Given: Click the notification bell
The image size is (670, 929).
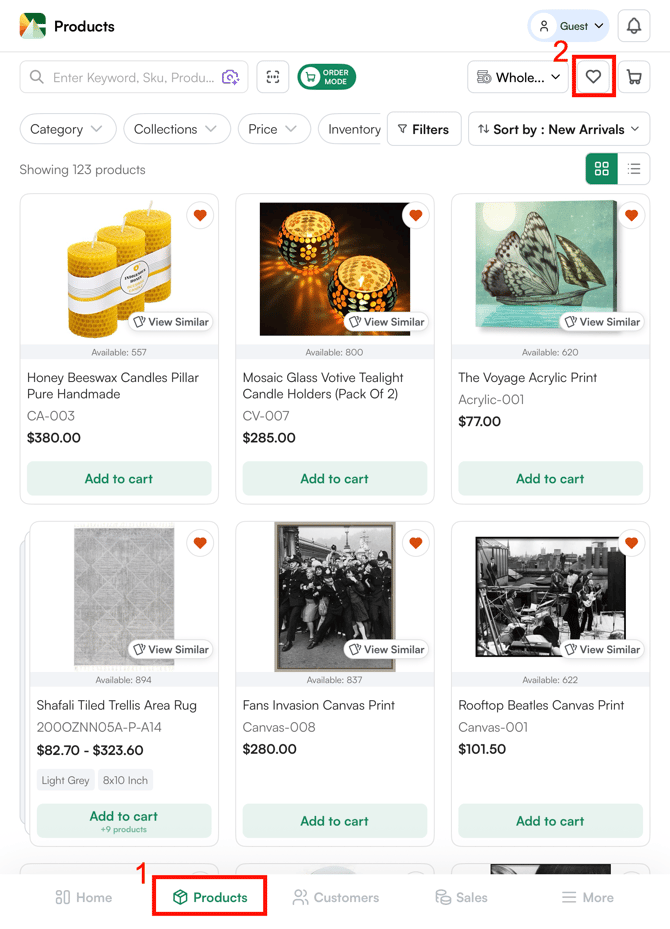Looking at the screenshot, I should [x=634, y=26].
